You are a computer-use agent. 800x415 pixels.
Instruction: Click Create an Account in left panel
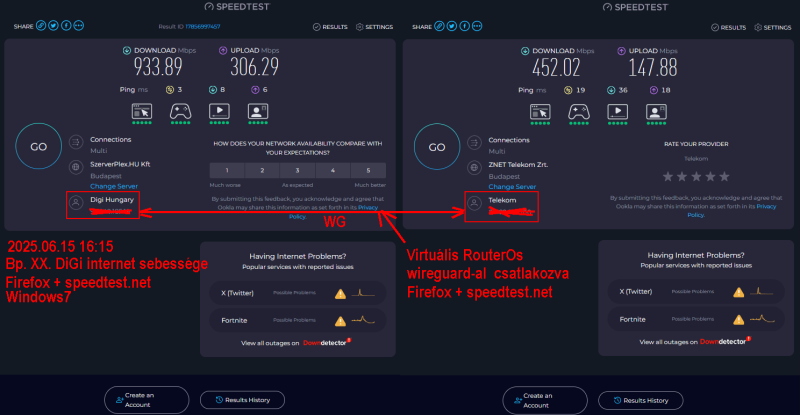point(146,400)
